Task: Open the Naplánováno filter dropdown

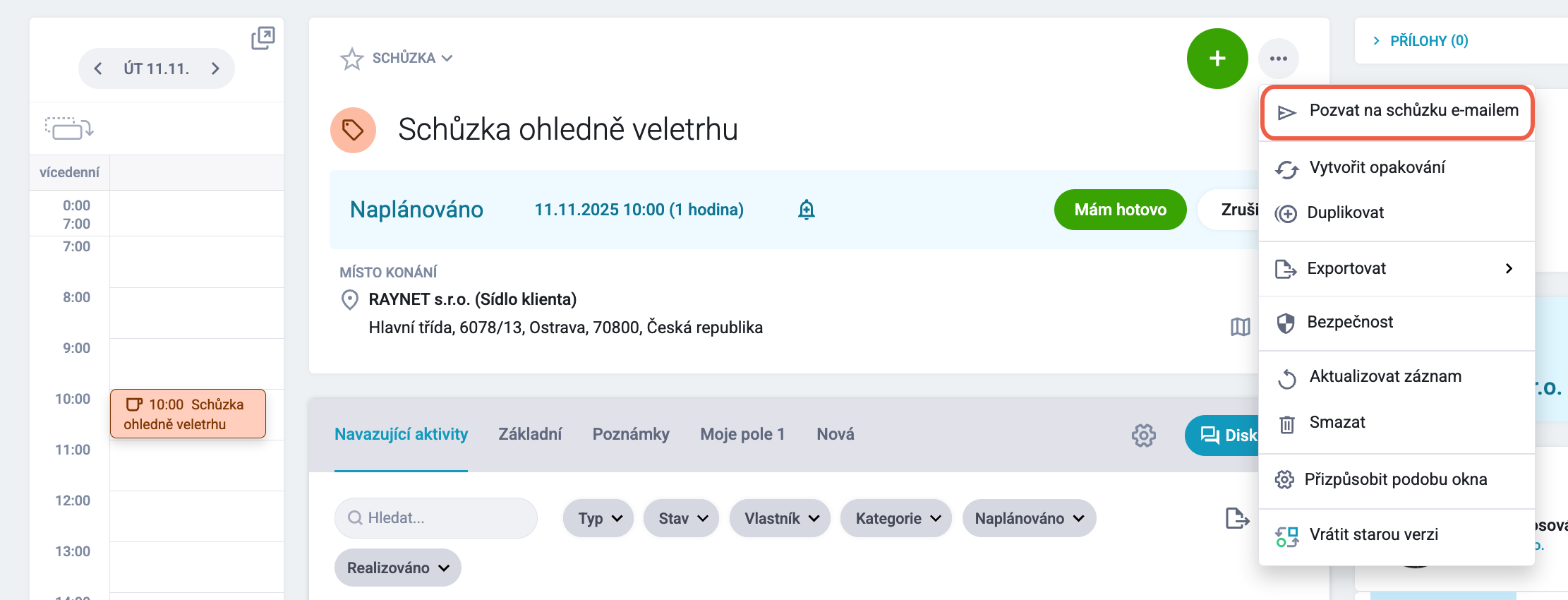Action: click(x=1029, y=519)
